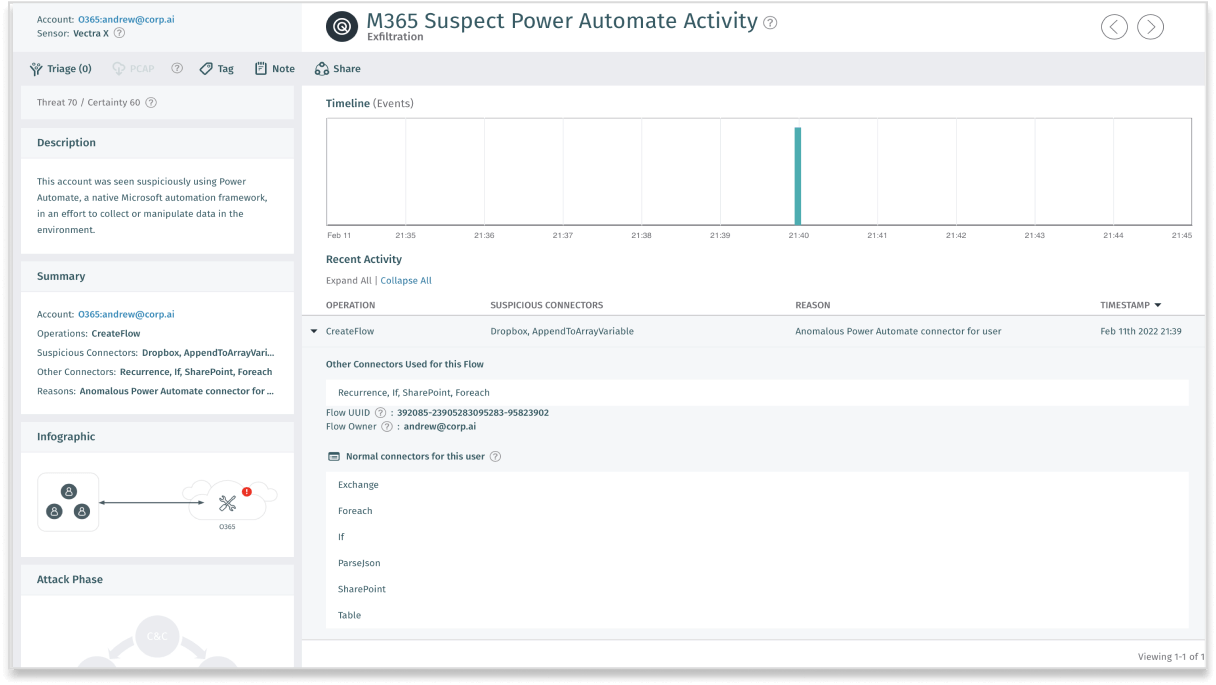Click the PCAP icon
The image size is (1216, 685).
pos(133,68)
